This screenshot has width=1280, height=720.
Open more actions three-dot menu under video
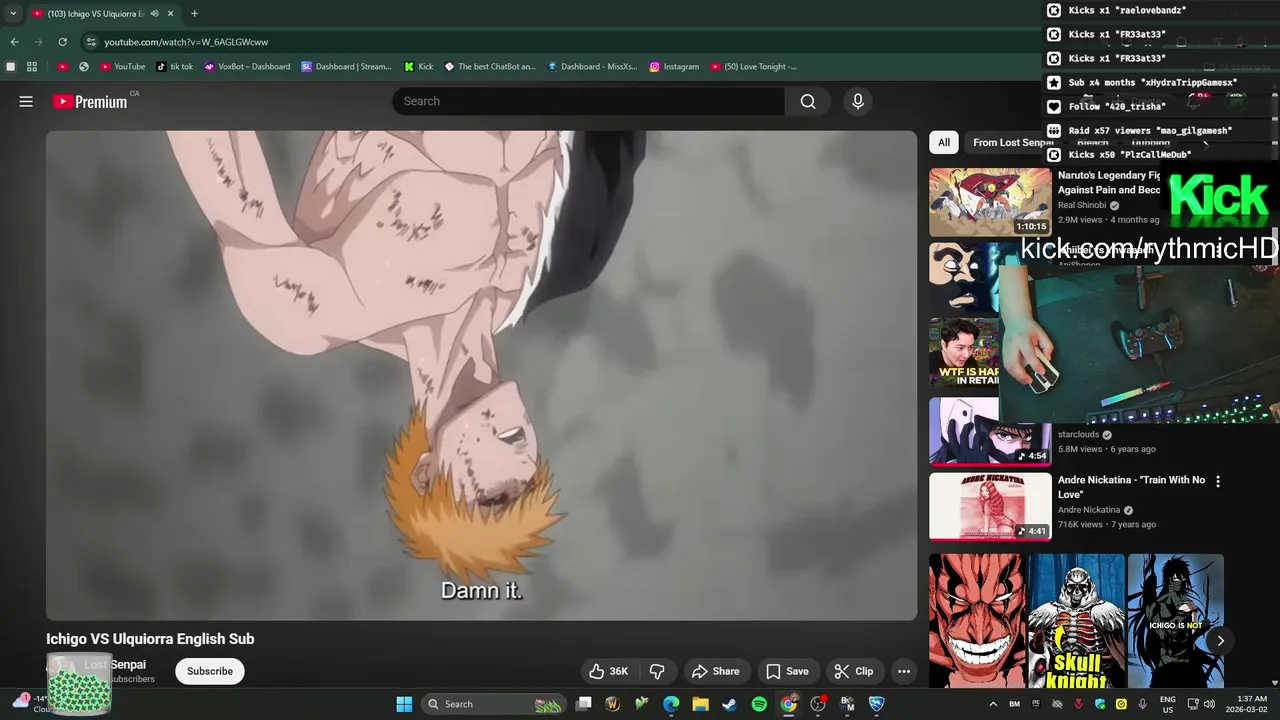click(x=903, y=671)
